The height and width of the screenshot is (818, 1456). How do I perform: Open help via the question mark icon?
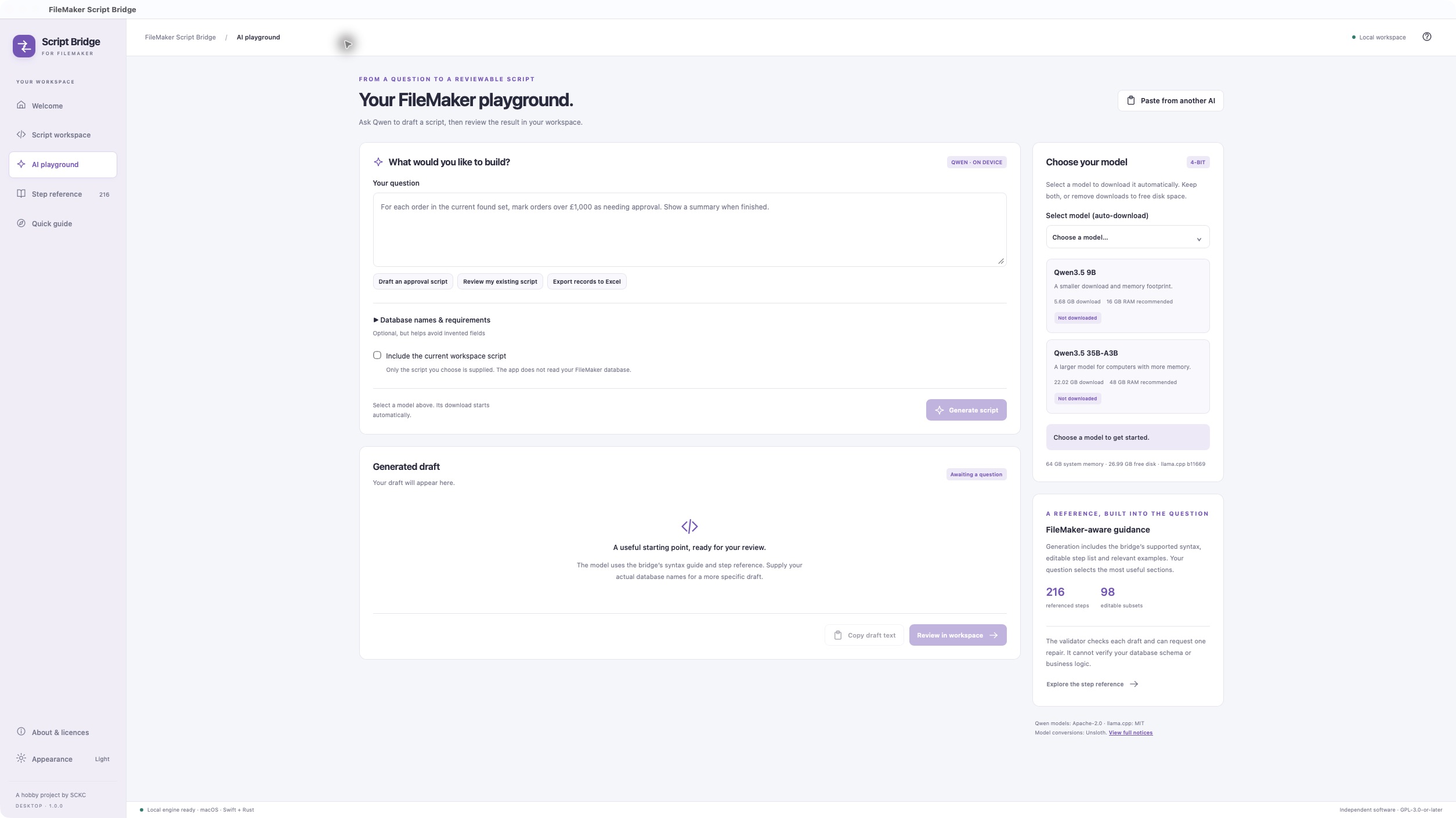1427,37
